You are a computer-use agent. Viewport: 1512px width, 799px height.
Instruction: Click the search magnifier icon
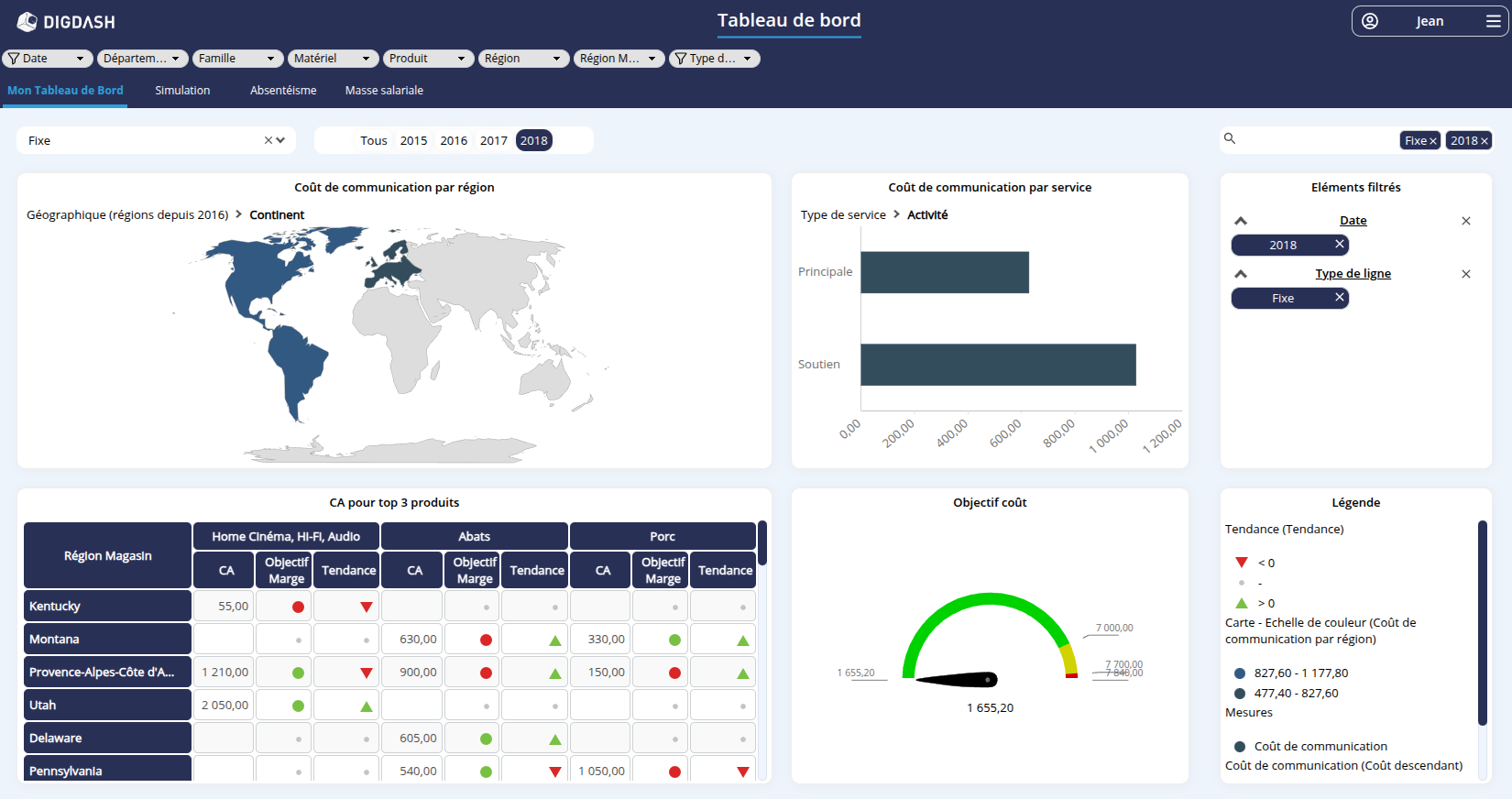click(x=1230, y=138)
